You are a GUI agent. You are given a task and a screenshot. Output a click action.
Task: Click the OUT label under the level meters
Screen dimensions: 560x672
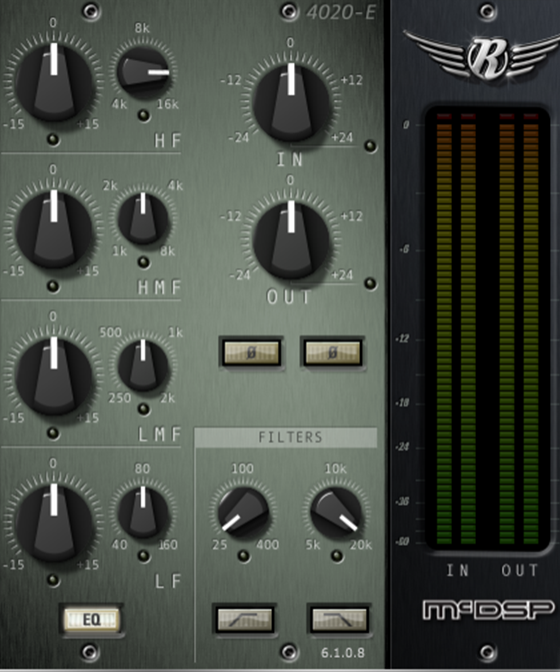click(519, 570)
